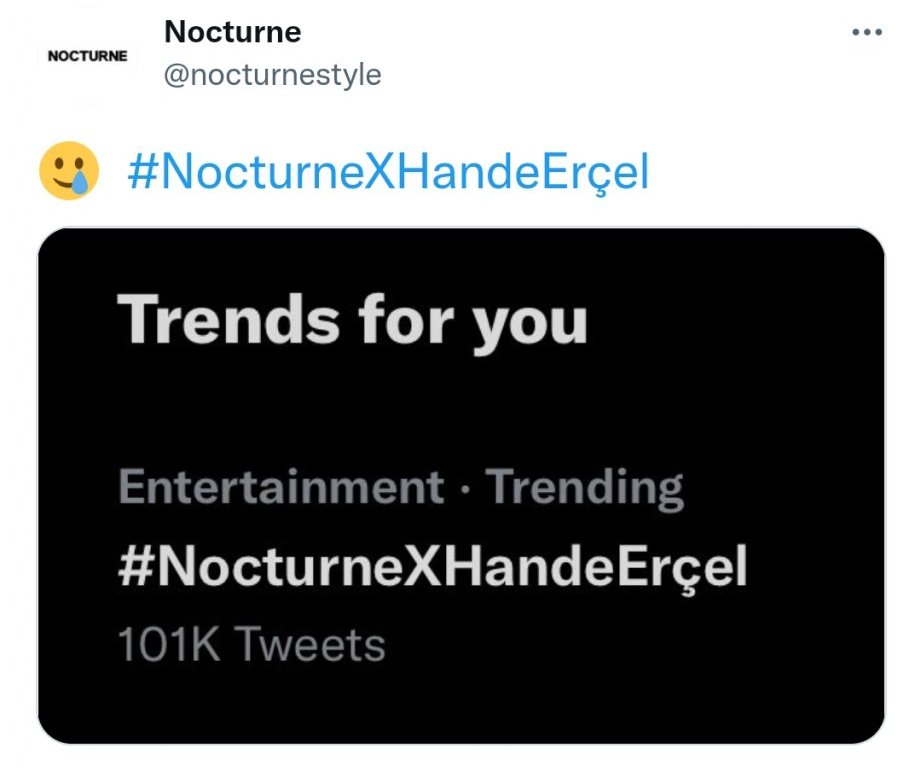Click the Nocturne profile avatar logo

pos(87,56)
